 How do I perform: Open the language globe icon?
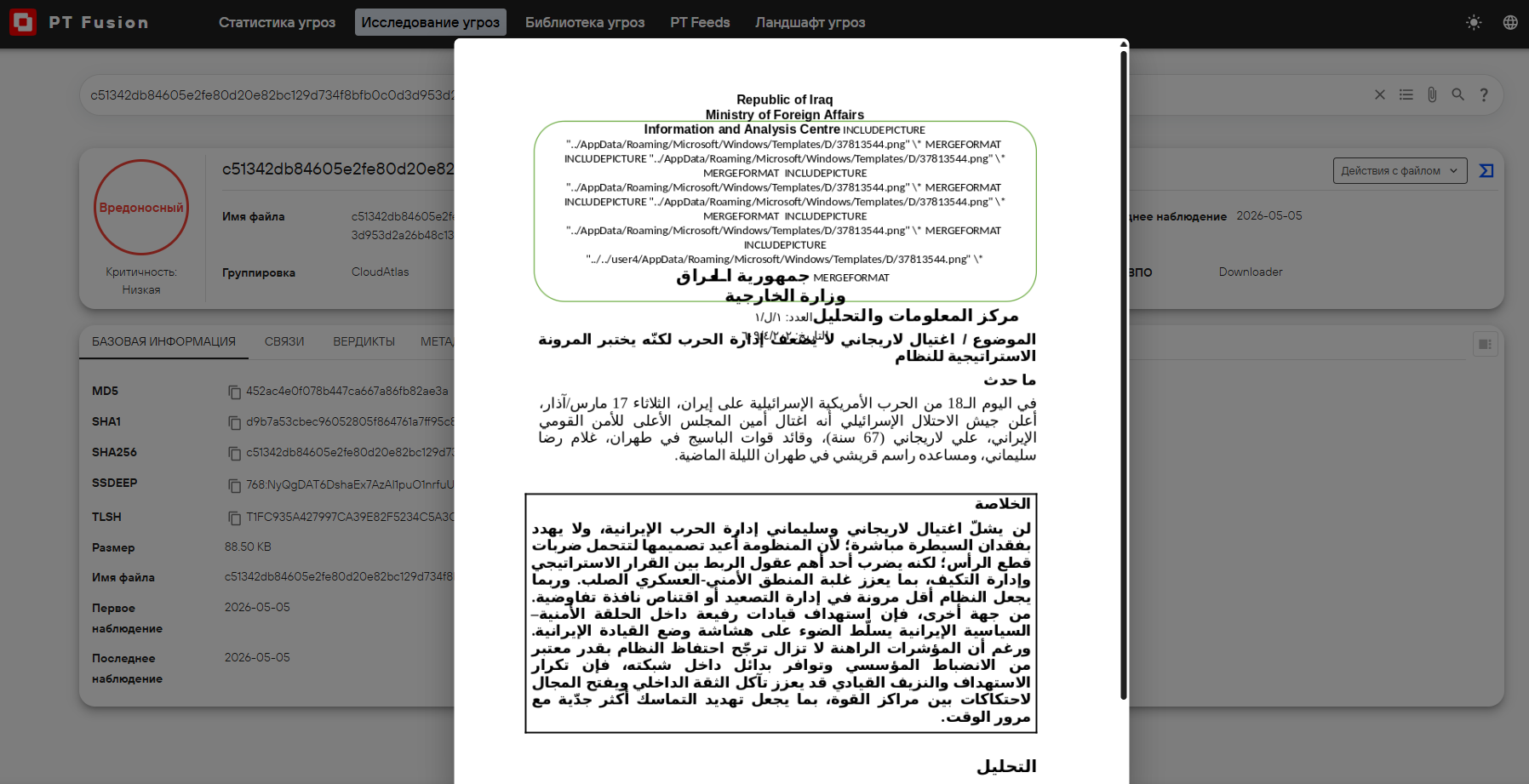point(1510,23)
